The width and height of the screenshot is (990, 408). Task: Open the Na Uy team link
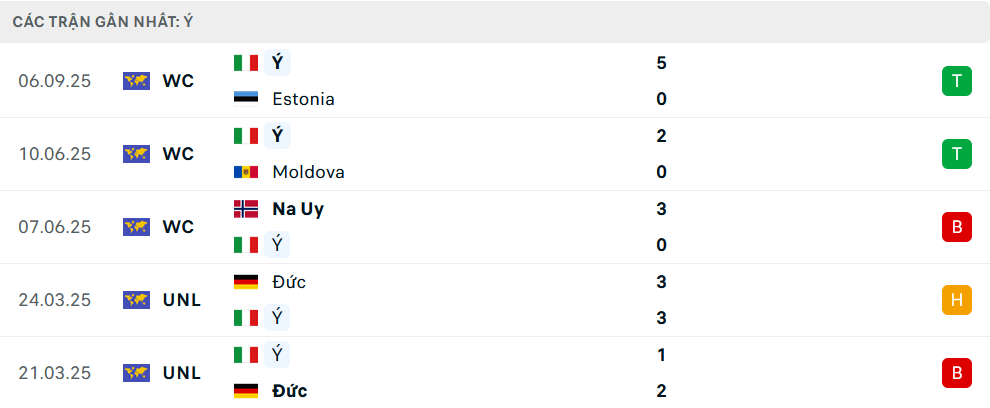click(x=298, y=209)
